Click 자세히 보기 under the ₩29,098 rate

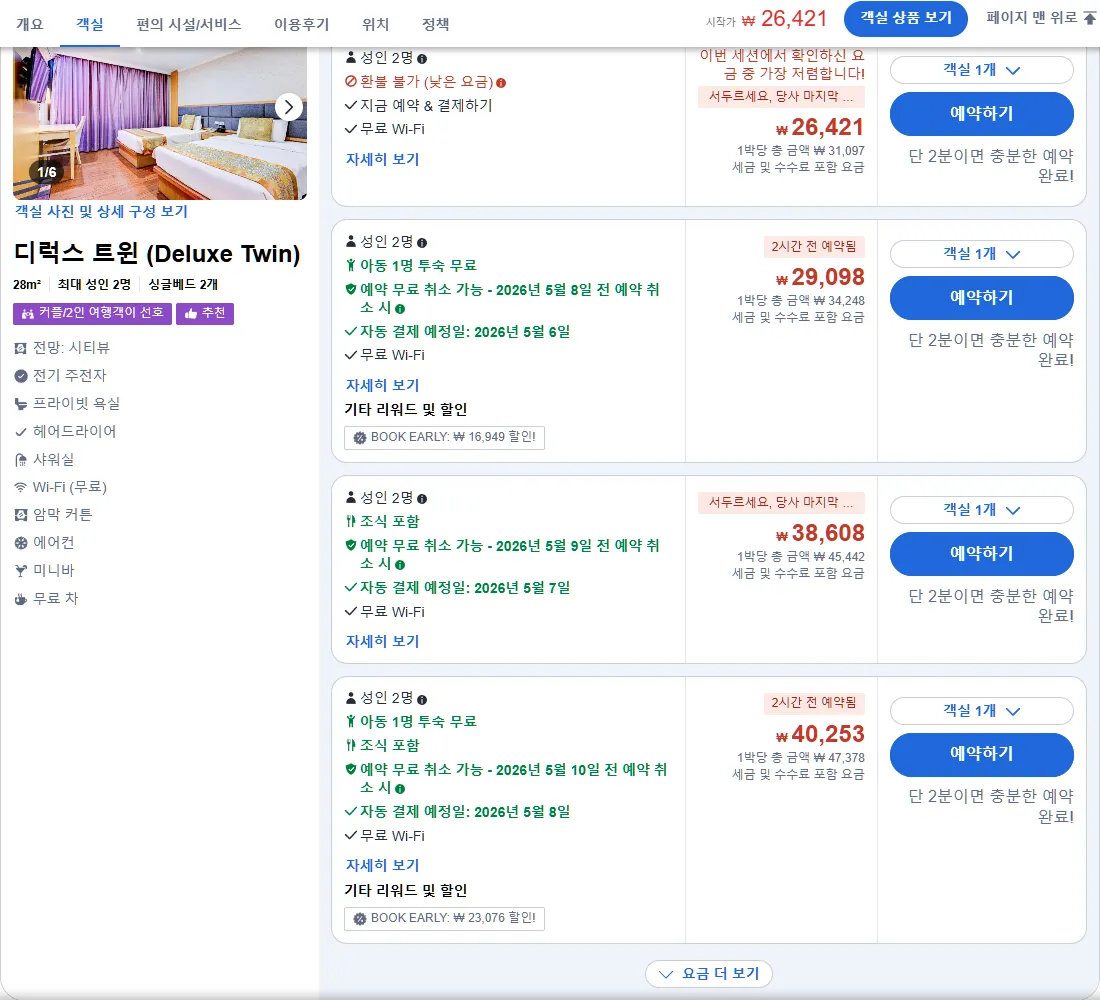(x=382, y=385)
